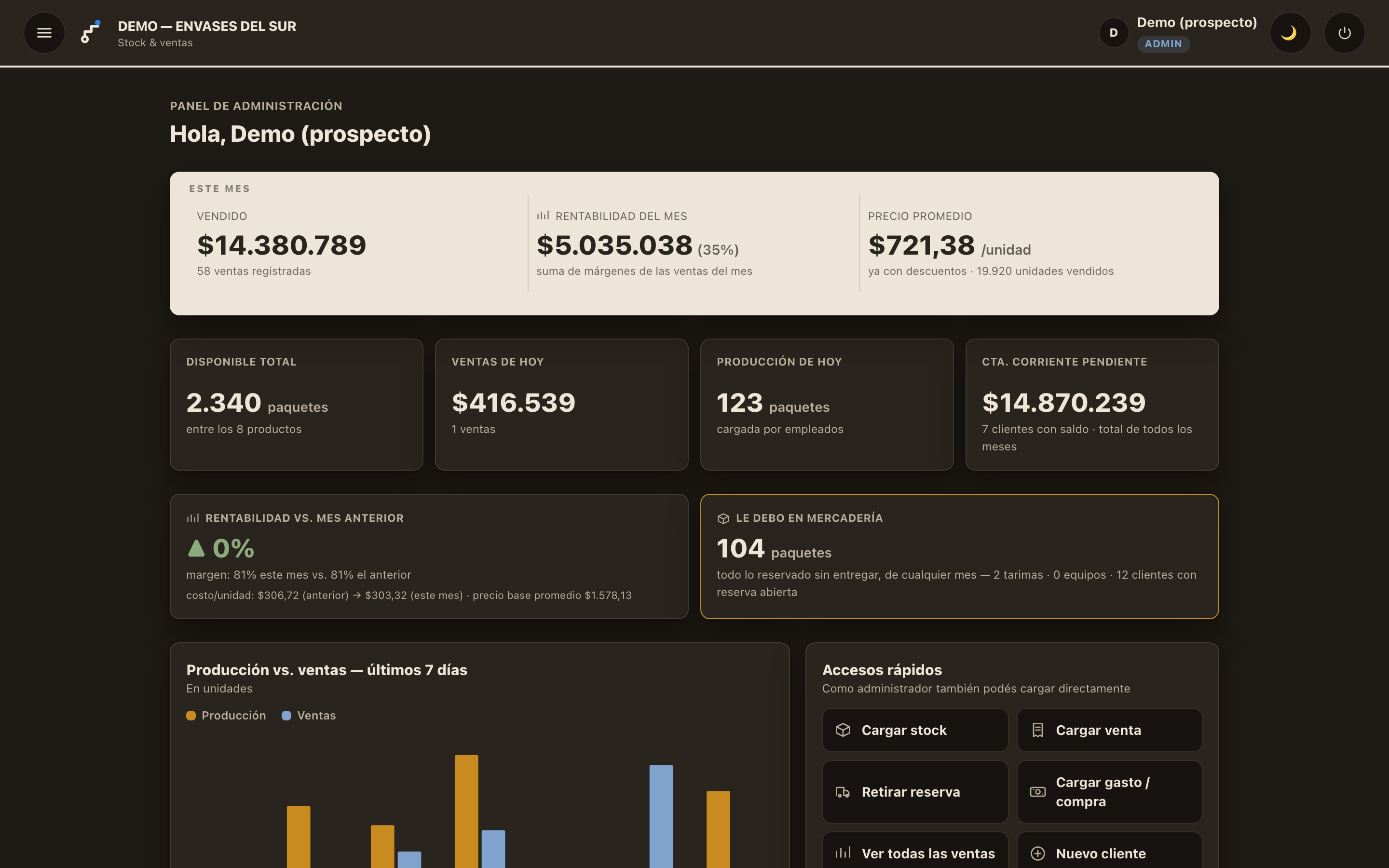Click the Nuevo cliente plus-circle icon

click(x=1037, y=853)
